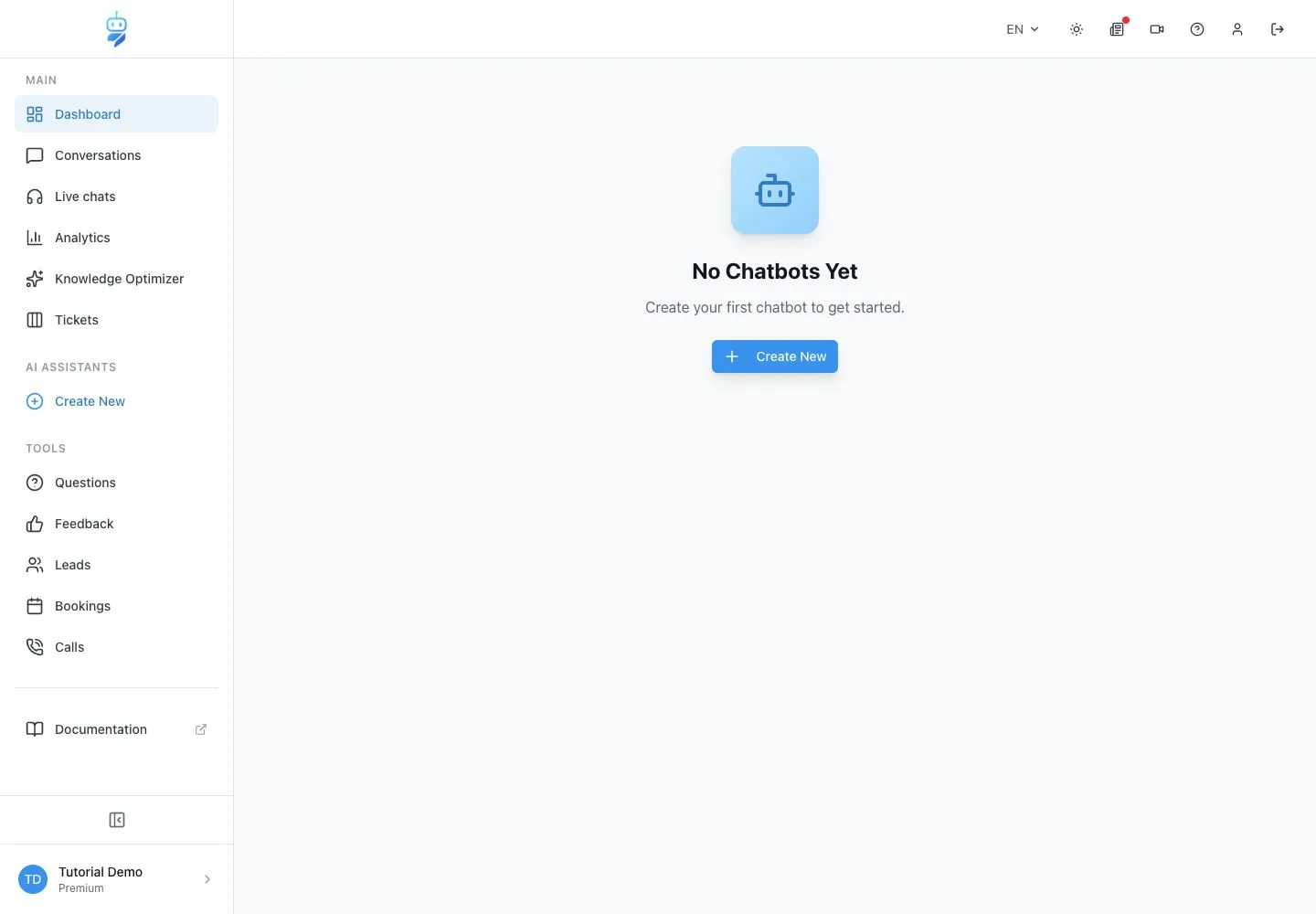
Task: Click the robot chatbot icon tile
Action: pos(775,190)
